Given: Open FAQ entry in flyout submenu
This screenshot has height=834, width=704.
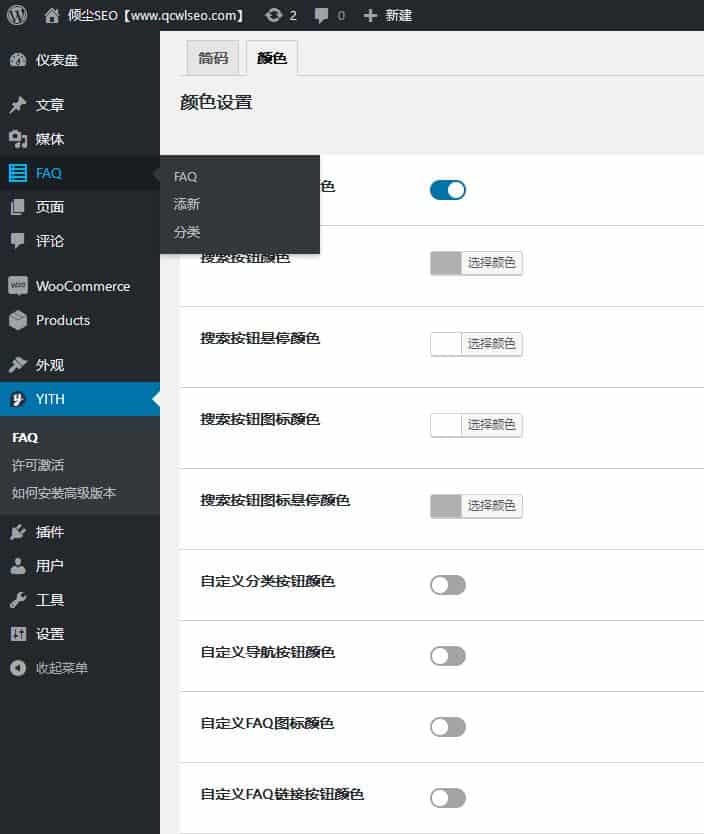Looking at the screenshot, I should [185, 177].
